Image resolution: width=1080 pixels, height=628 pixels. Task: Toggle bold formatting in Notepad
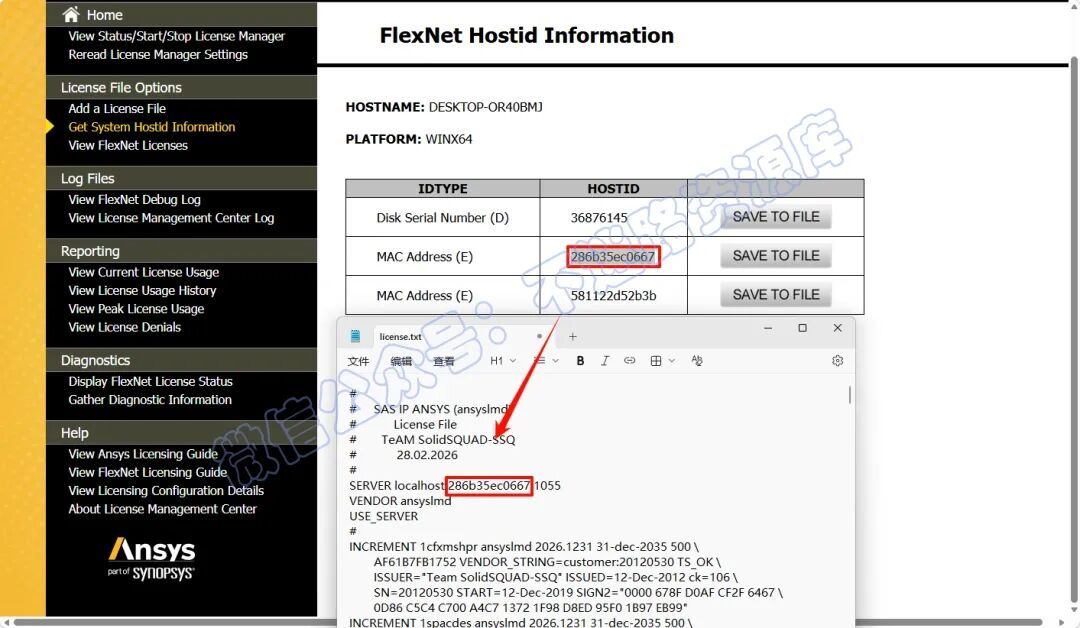[580, 361]
